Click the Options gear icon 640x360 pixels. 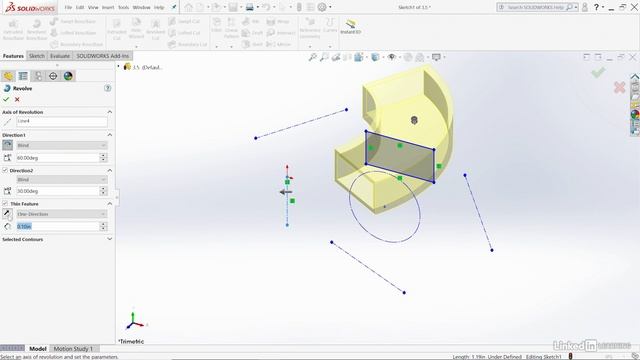[x=322, y=7]
